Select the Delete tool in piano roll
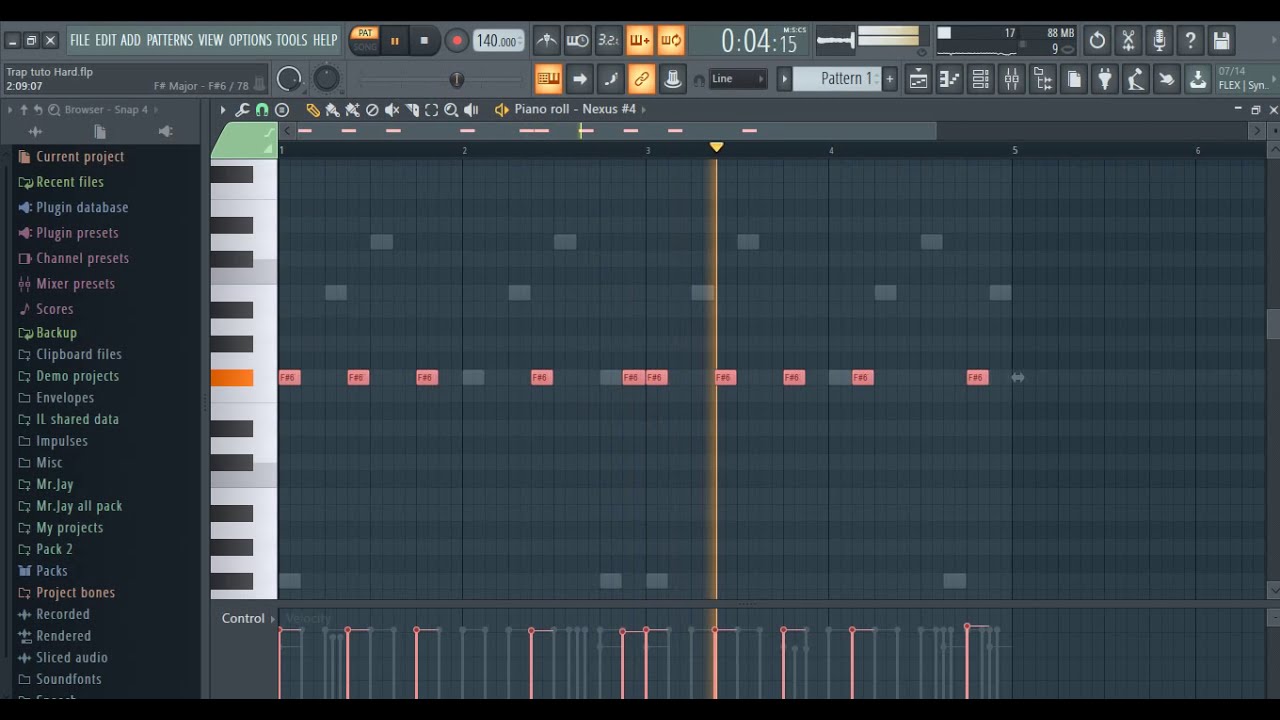Screen dimensions: 1280x720 coord(372,110)
